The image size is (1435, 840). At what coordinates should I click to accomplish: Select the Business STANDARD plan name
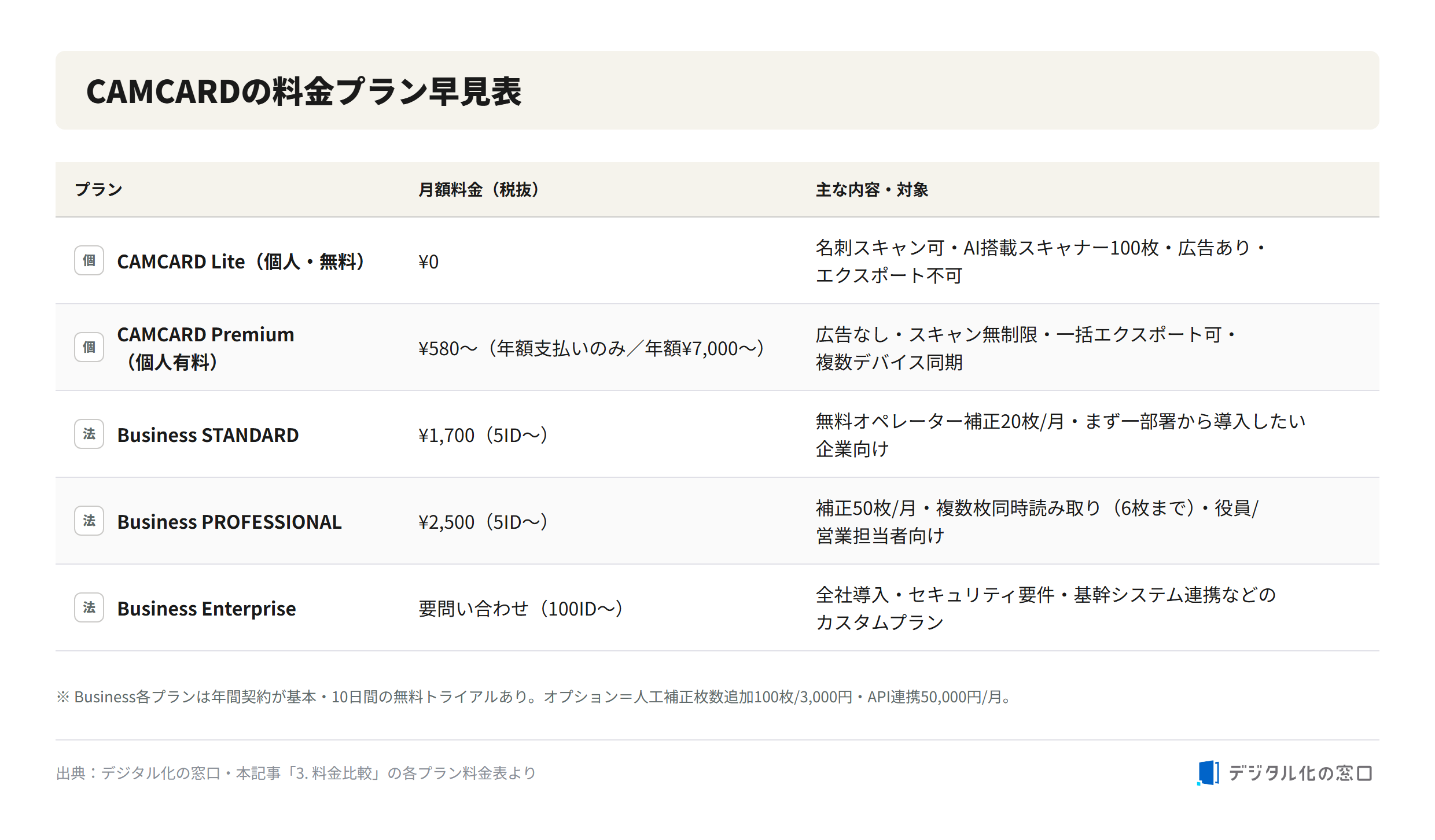coord(208,435)
